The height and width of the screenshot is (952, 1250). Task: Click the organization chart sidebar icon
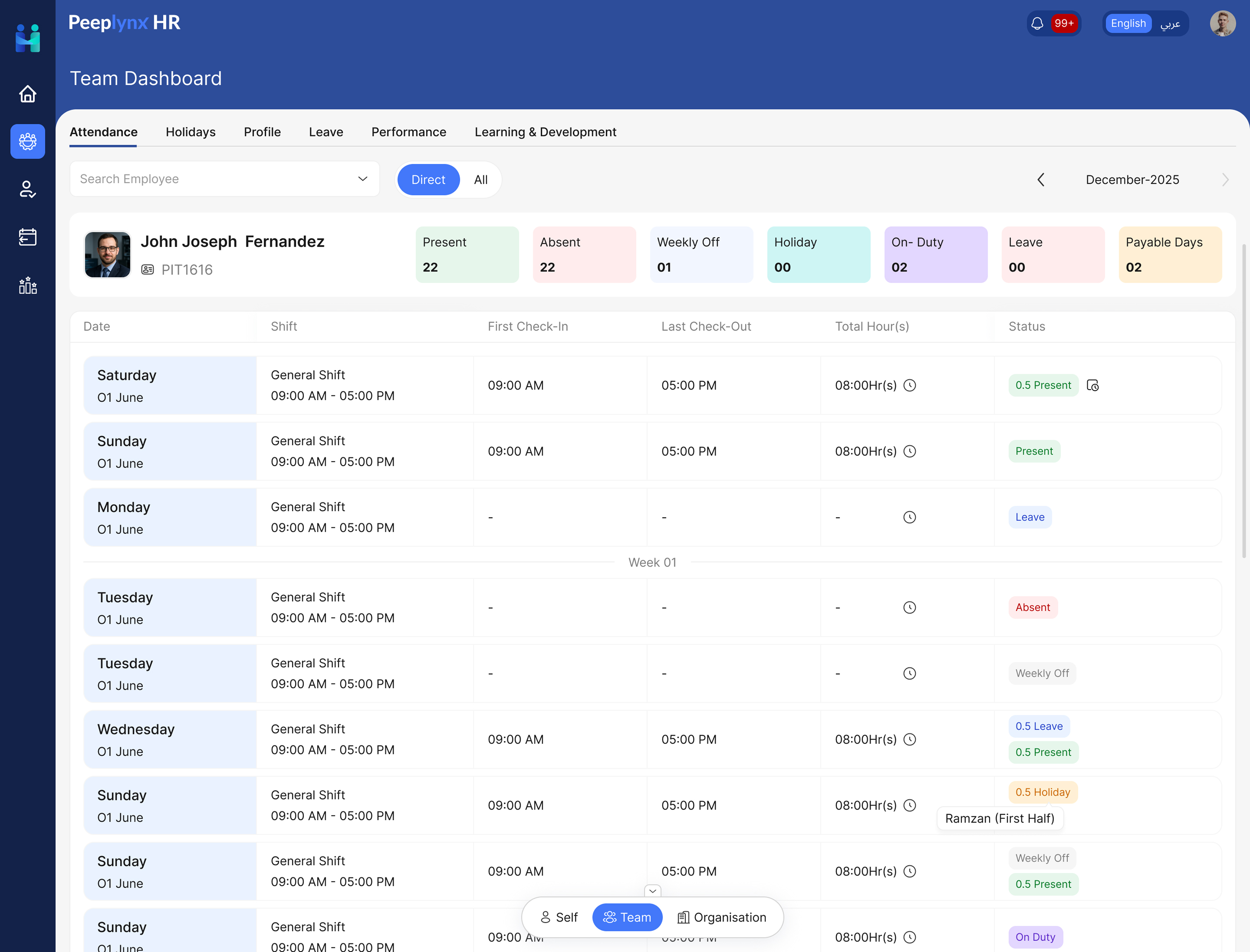point(27,285)
